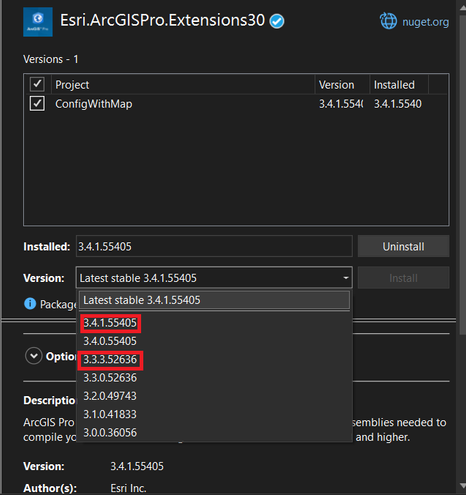This screenshot has height=495, width=466.
Task: Click the Esri.ArcGISPro.Extensions30 package title
Action: (162, 20)
